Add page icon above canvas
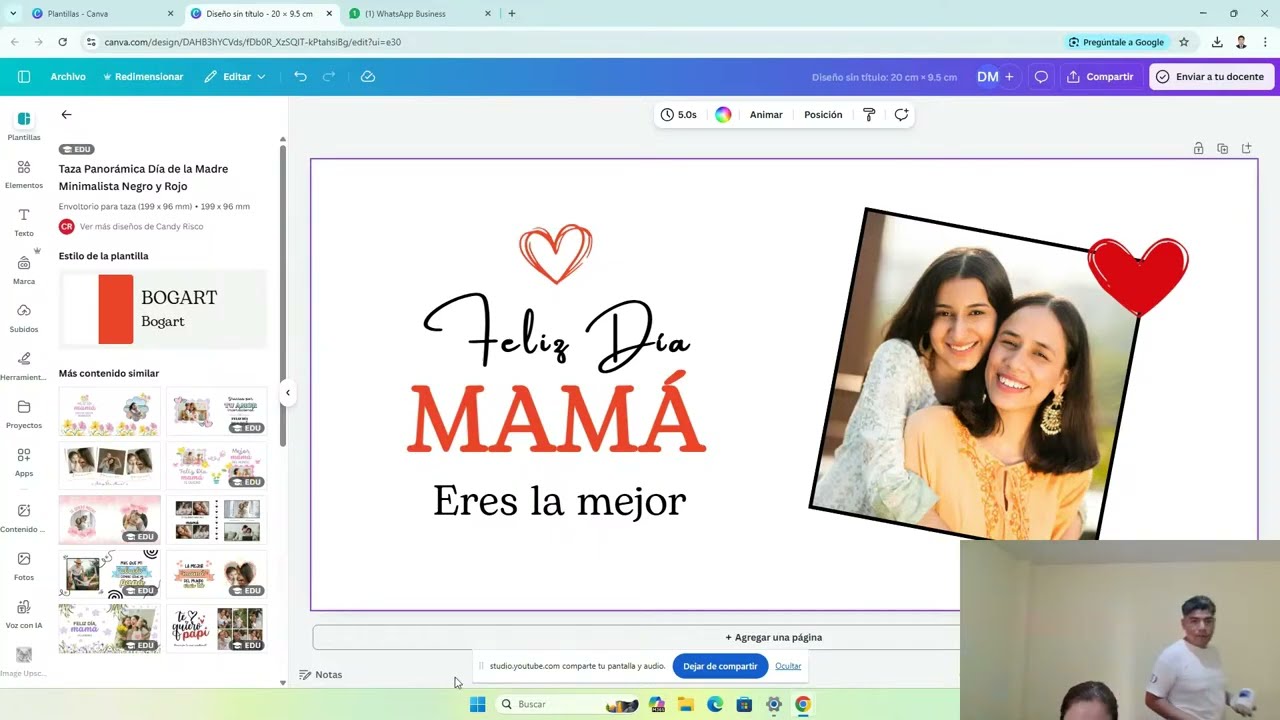Screen dimensions: 1280x720 click(x=1246, y=149)
